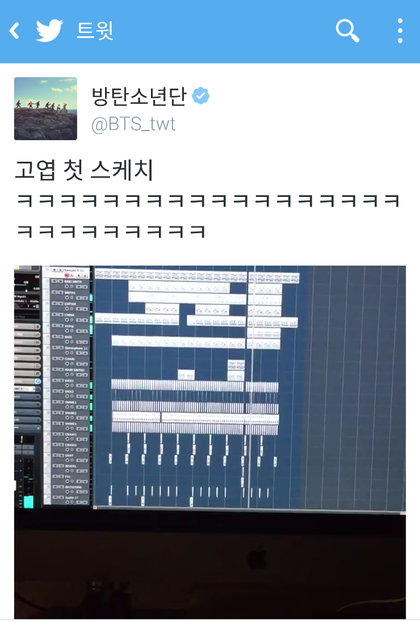Viewport: 420px width, 622px height.
Task: Select the 고엽 첫 스케치 tweet text
Action: tap(84, 170)
